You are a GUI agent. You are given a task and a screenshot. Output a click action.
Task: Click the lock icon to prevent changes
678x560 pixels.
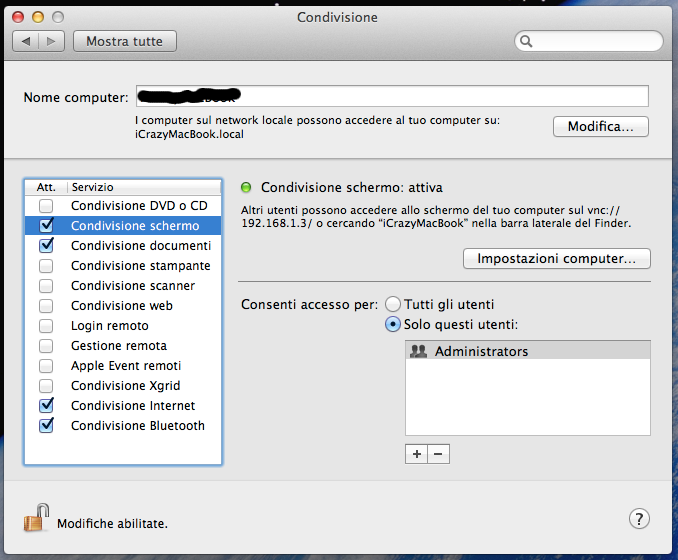tap(36, 518)
